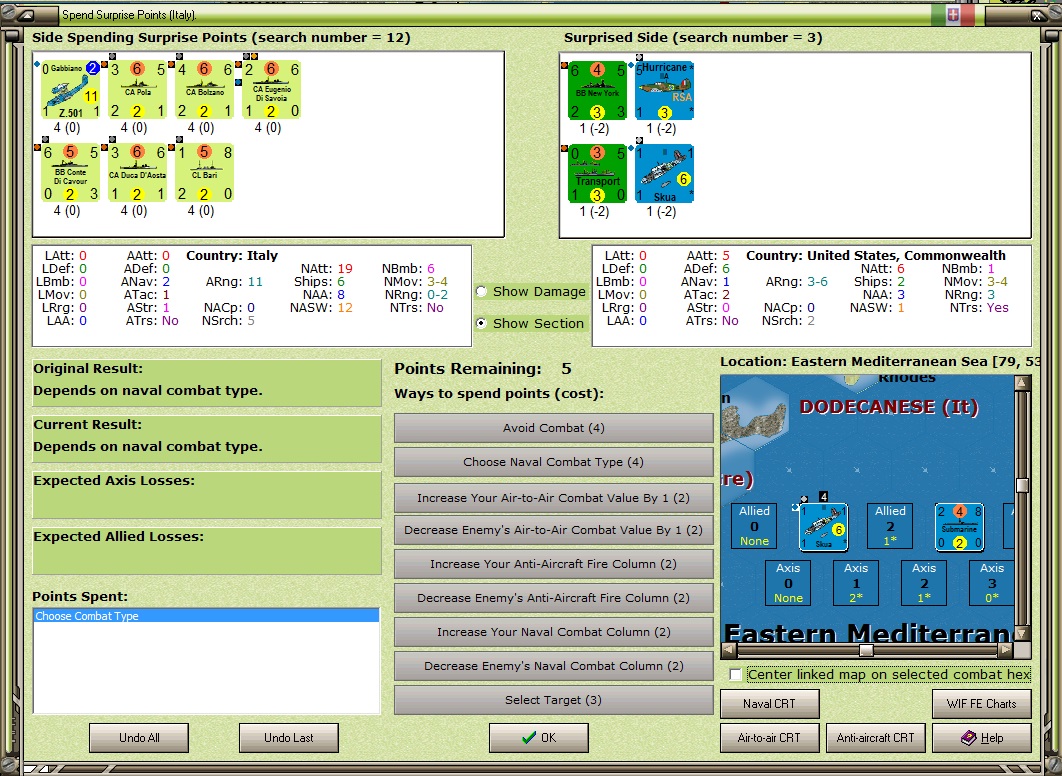Select the Gabbiano Z.501 seaplane counter
Screen dimensions: 1062x776
click(x=70, y=90)
